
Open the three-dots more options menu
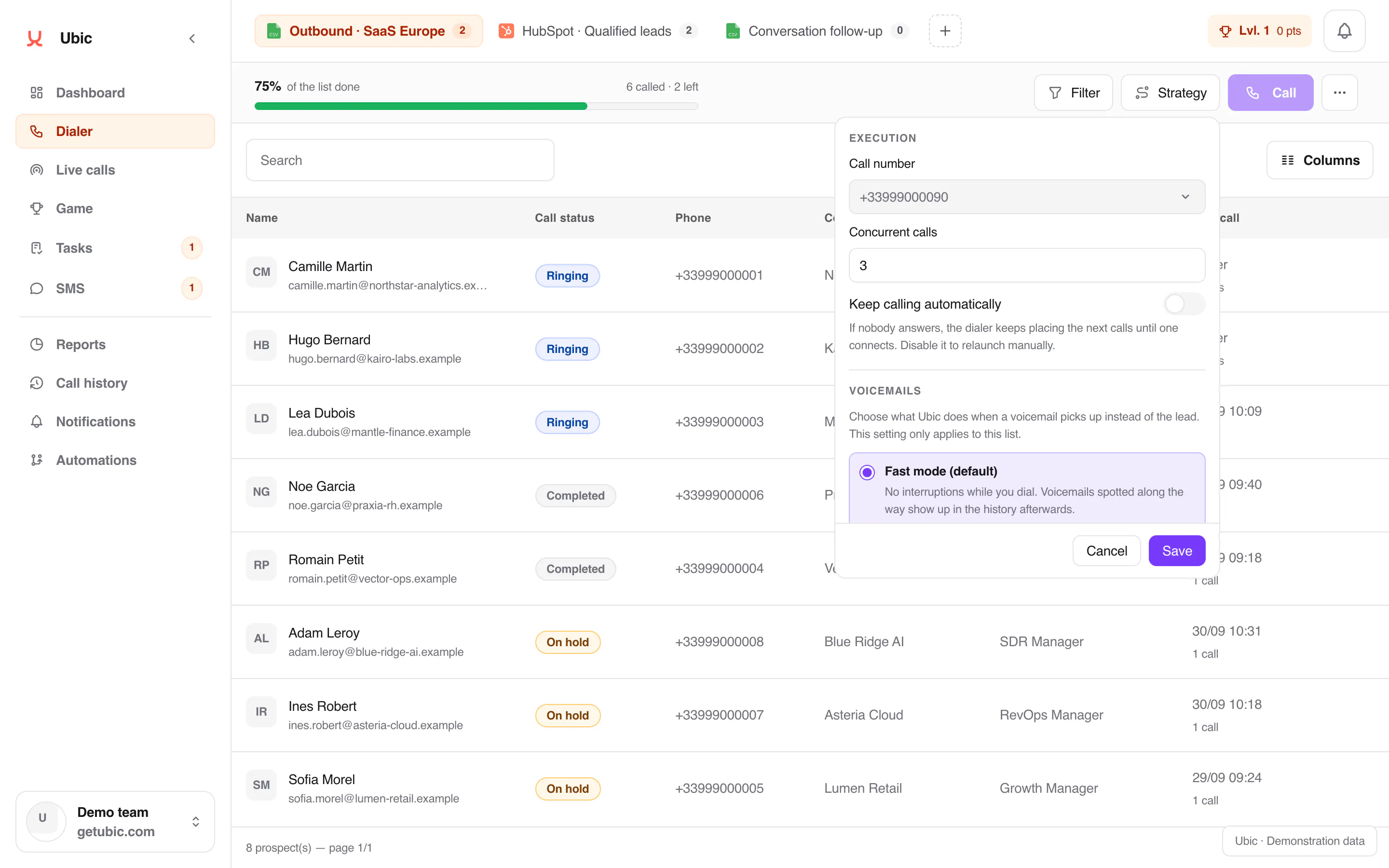(1340, 93)
